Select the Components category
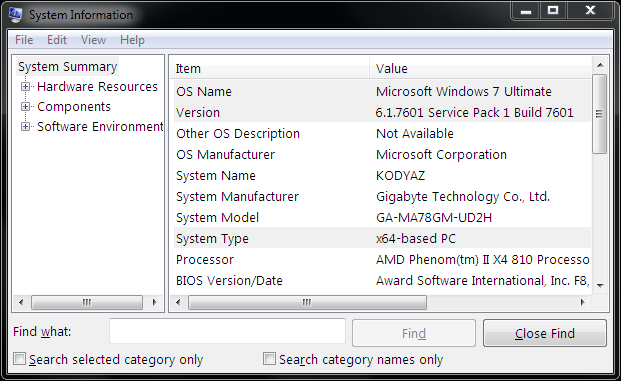The height and width of the screenshot is (381, 621). point(74,107)
